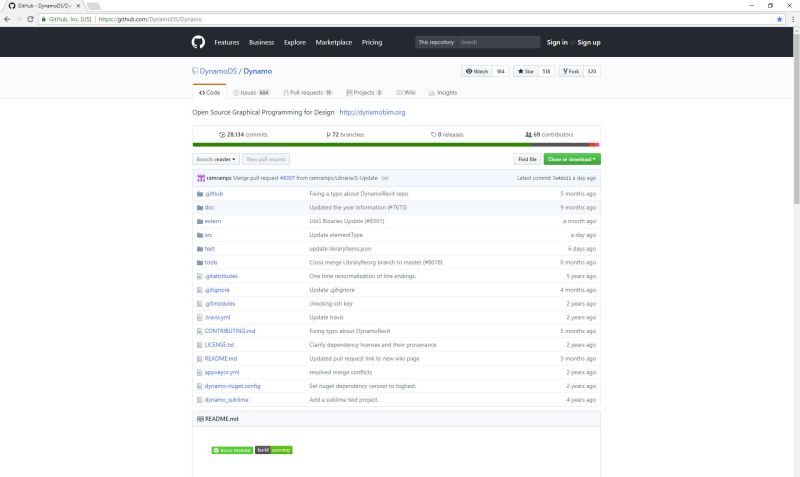This screenshot has height=477, width=800.
Task: Click the extern folder icon
Action: (x=200, y=221)
